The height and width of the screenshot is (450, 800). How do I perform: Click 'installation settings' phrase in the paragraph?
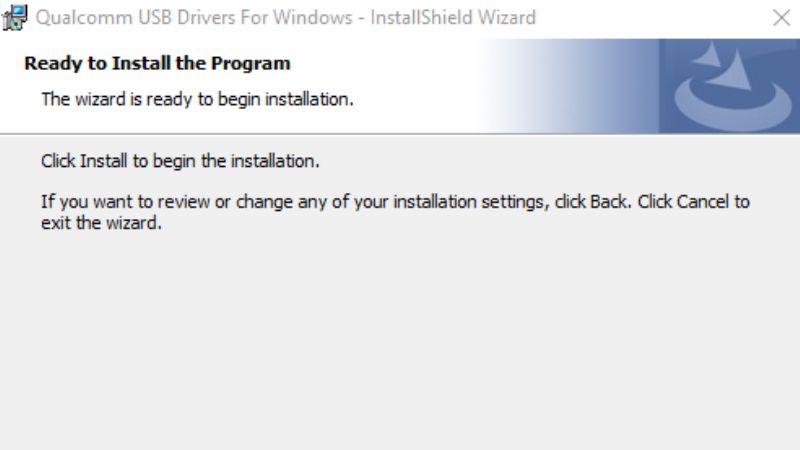point(470,202)
